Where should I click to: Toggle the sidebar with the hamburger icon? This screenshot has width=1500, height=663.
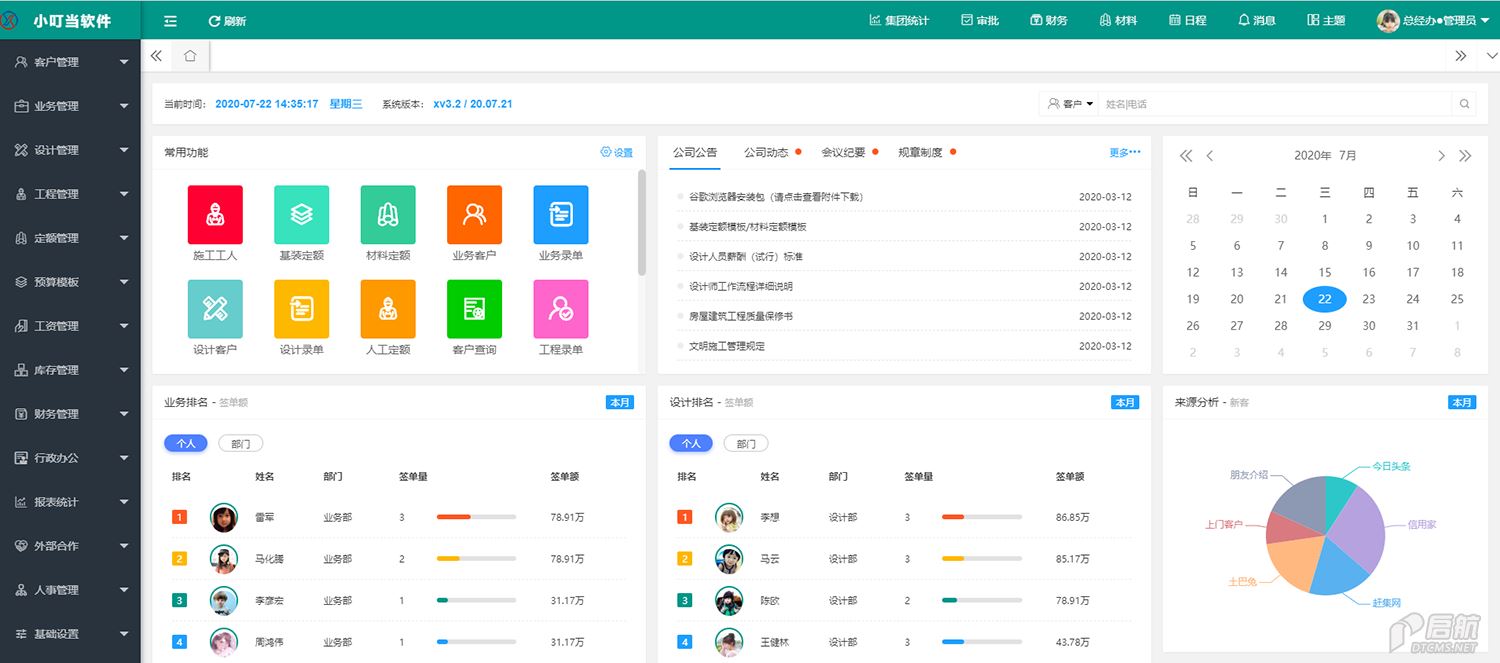[x=170, y=21]
